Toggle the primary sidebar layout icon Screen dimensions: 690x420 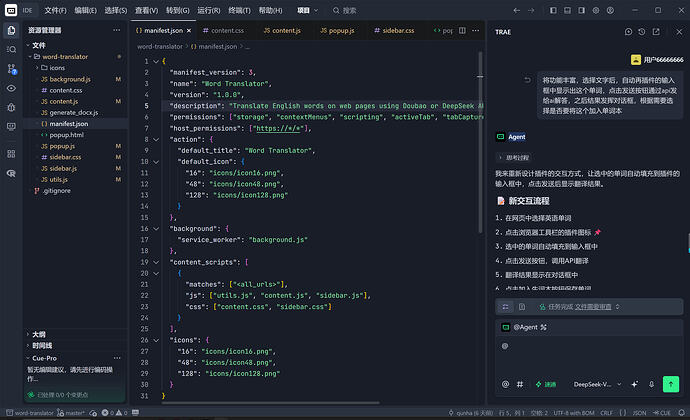point(553,10)
